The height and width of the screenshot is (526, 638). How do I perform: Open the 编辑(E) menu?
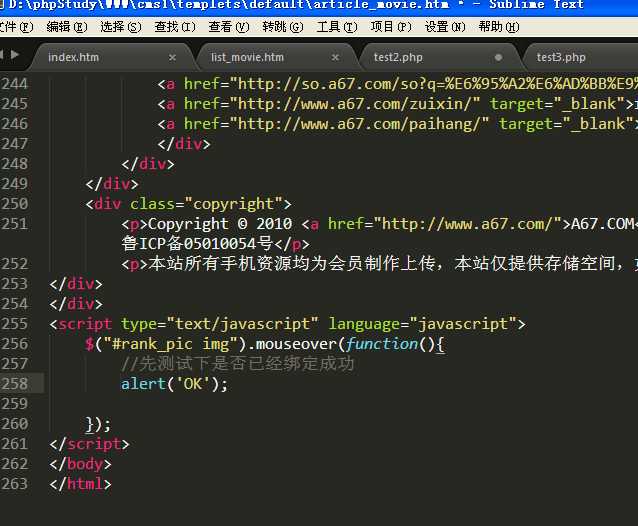tap(67, 27)
